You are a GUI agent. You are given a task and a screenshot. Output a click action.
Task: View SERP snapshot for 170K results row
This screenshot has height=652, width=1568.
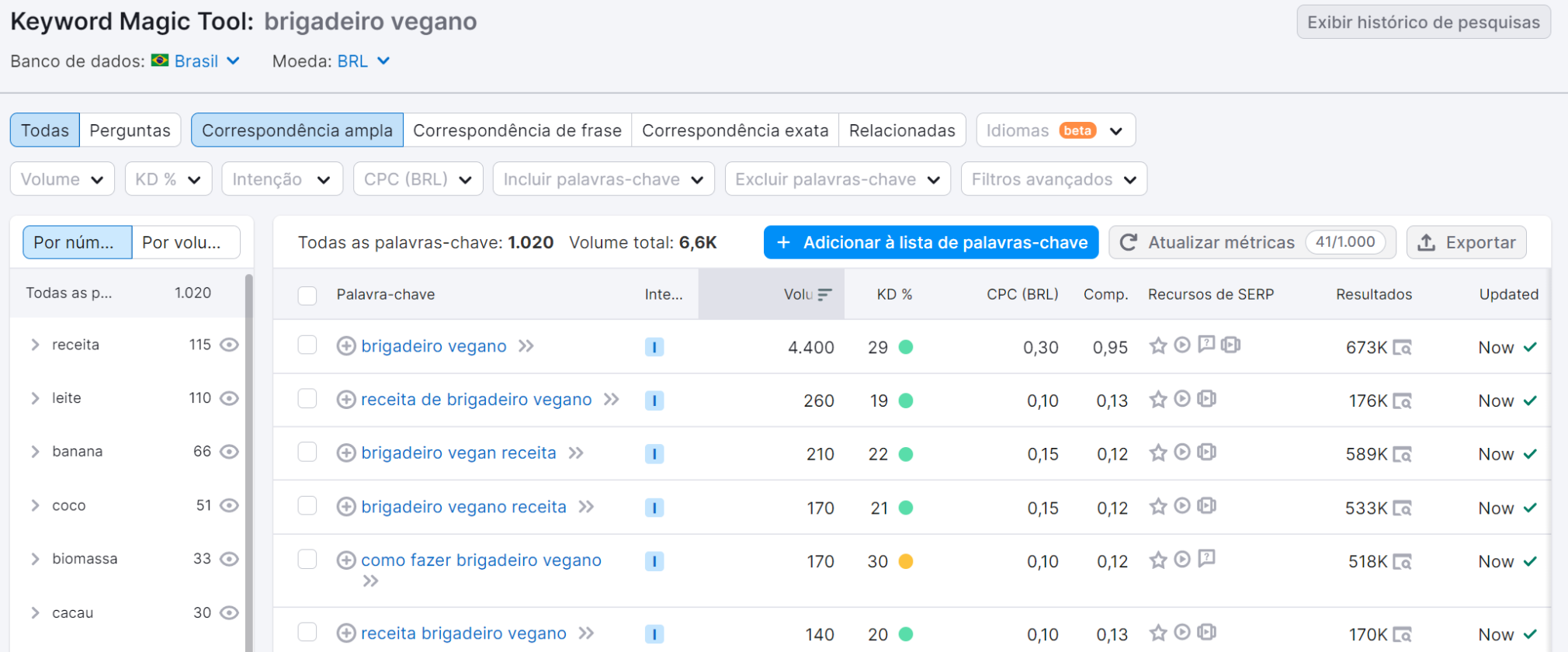(1402, 635)
